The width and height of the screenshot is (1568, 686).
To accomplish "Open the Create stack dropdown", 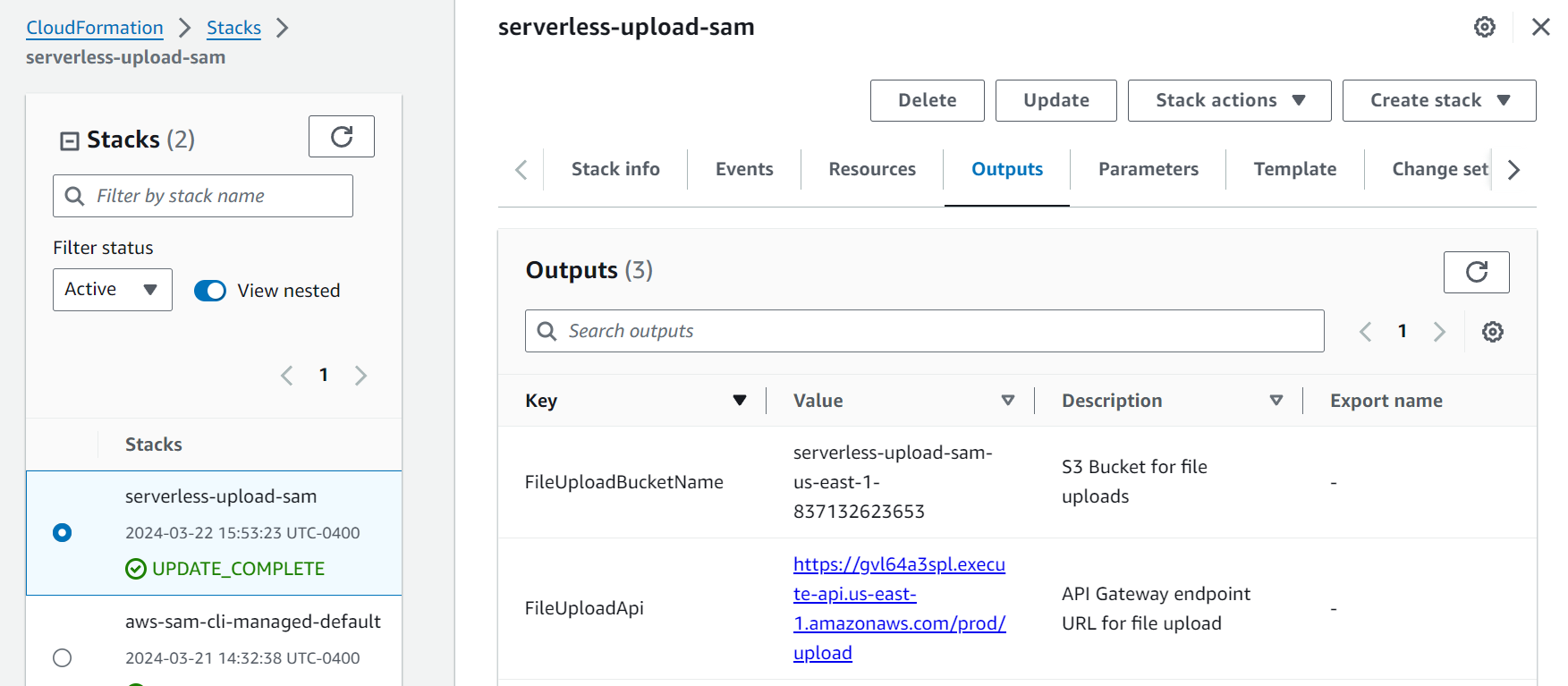I will (1439, 100).
